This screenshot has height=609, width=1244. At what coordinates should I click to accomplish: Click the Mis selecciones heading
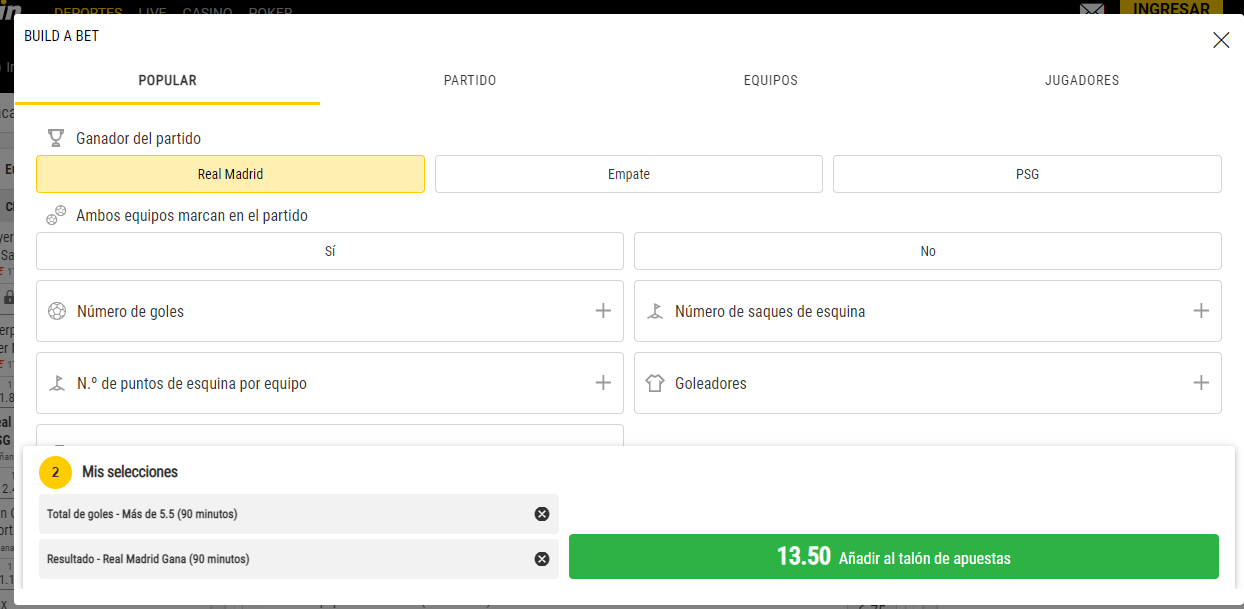pos(130,472)
